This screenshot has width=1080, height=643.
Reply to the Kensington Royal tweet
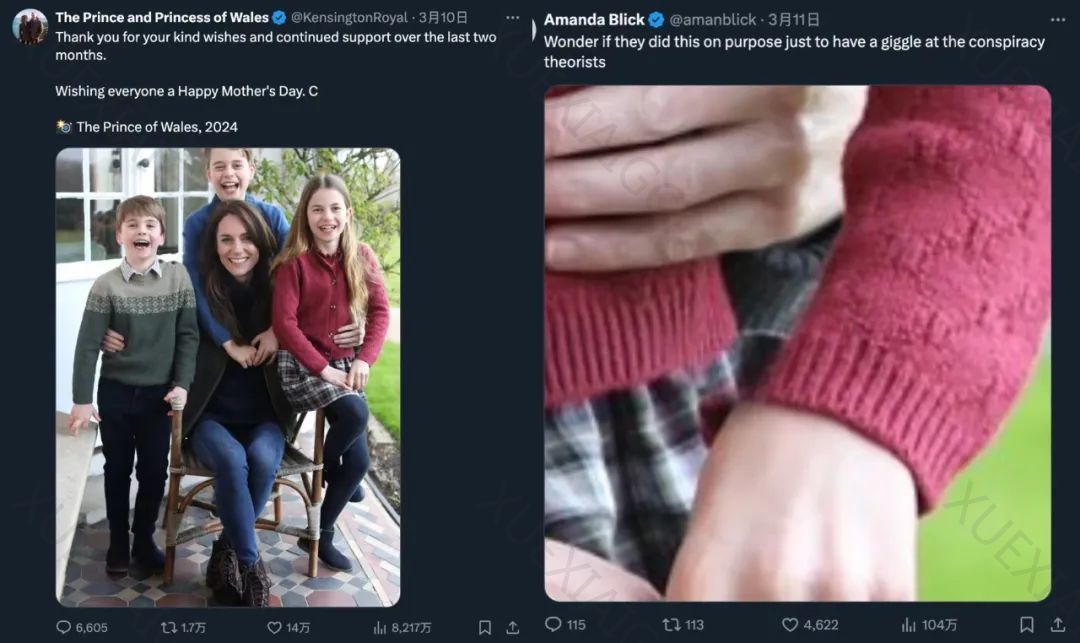pyautogui.click(x=65, y=627)
